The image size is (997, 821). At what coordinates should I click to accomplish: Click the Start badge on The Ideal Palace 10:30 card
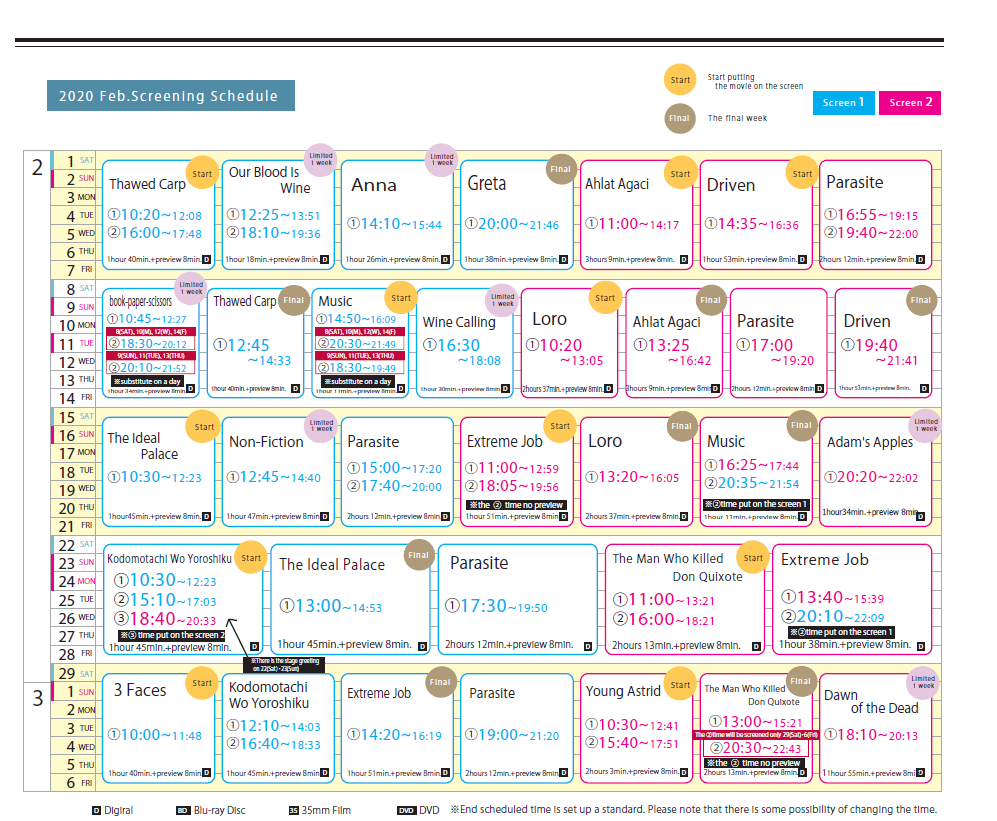point(203,427)
